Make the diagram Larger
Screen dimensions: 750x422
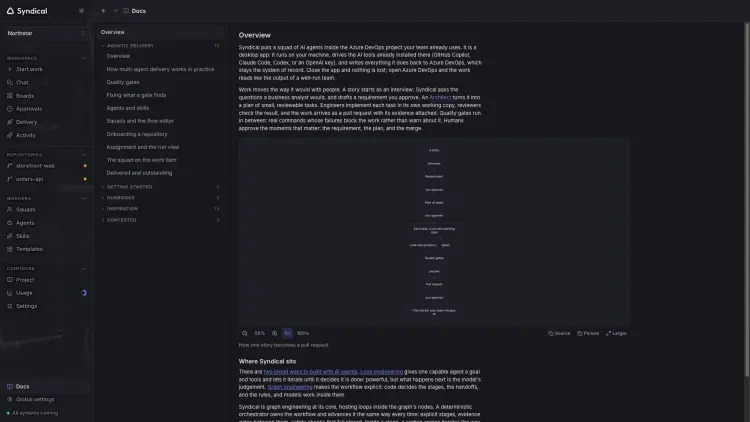(x=616, y=333)
